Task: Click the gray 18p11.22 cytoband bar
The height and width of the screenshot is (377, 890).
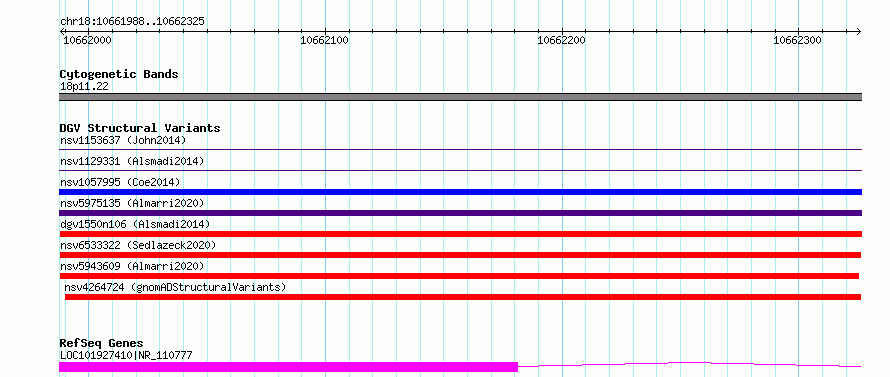Action: 460,97
